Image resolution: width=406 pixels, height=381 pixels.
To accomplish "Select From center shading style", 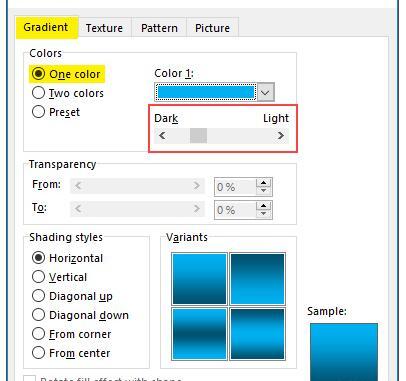I will tap(38, 353).
